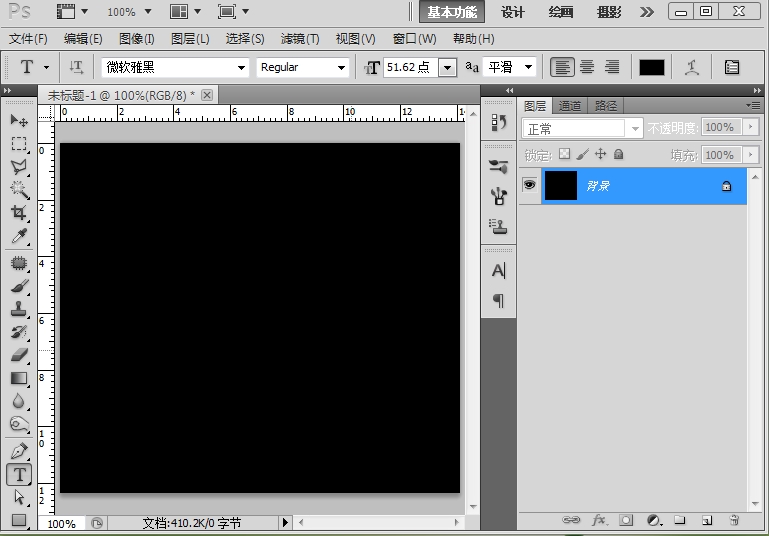Open the Character panel icon
This screenshot has width=769, height=536.
498,271
